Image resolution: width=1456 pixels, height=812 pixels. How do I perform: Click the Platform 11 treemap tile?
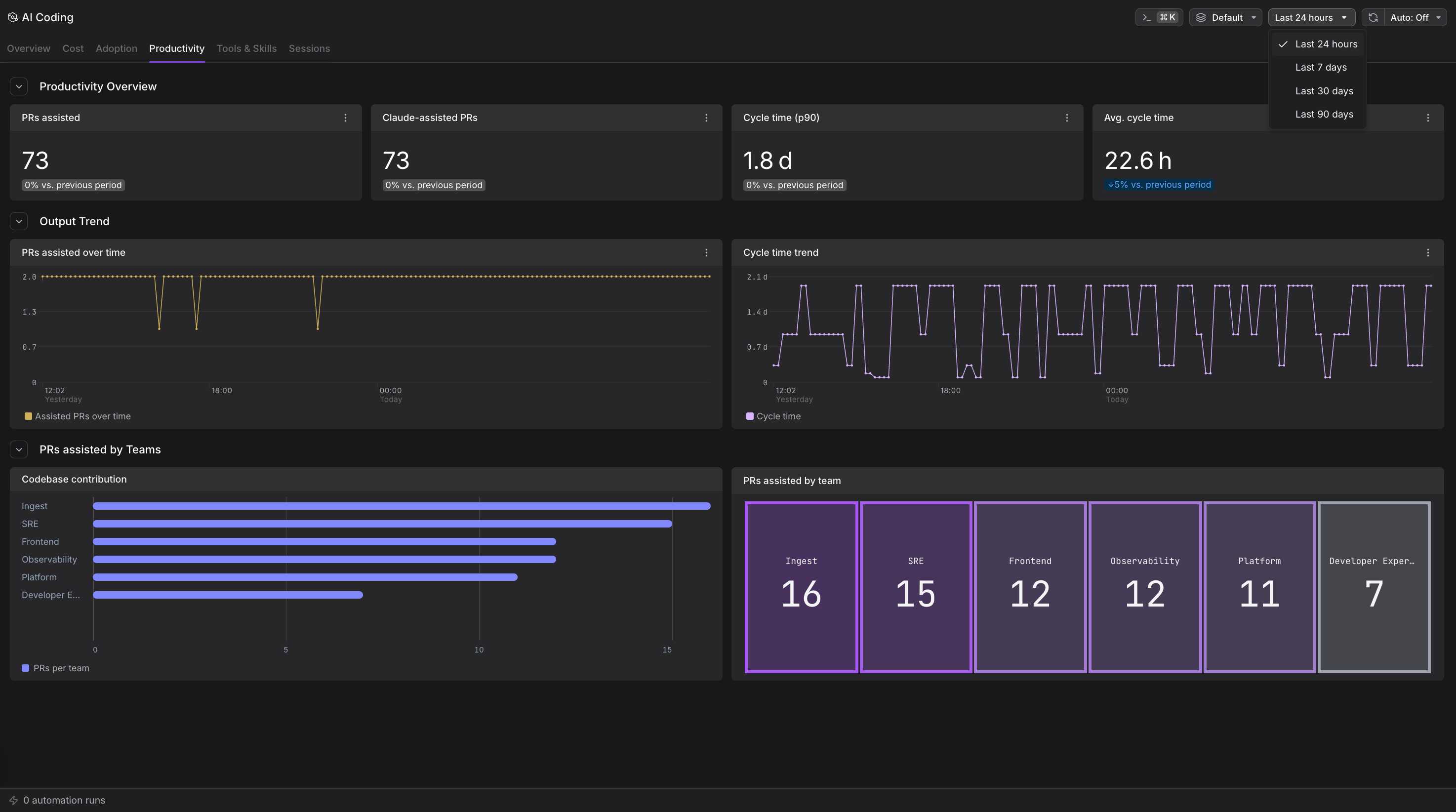1259,587
